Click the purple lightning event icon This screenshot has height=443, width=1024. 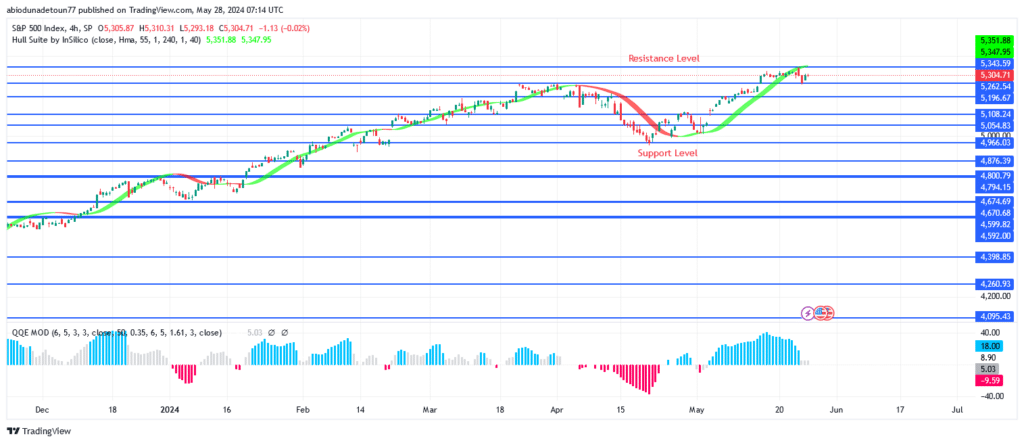(807, 313)
